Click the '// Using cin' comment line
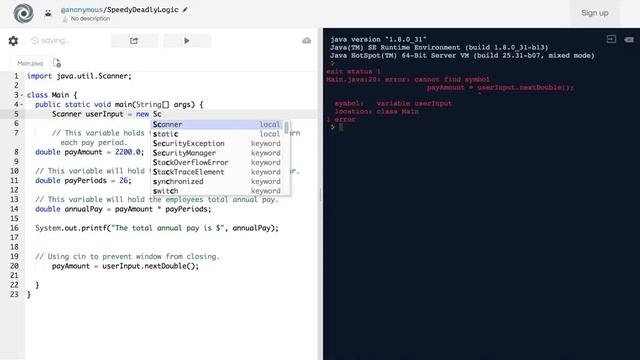This screenshot has width=640, height=360. [x=127, y=257]
